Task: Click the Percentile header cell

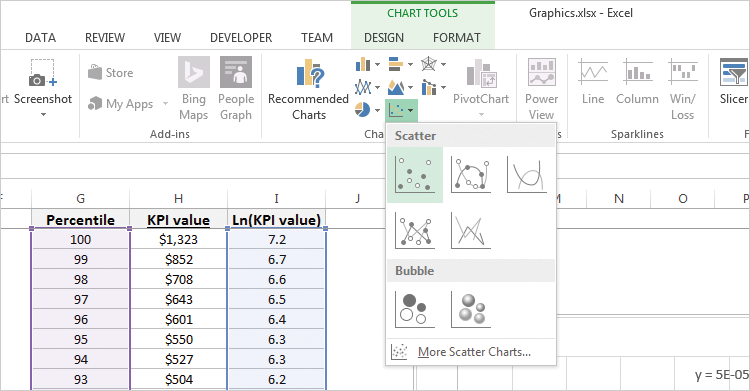Action: [80, 220]
